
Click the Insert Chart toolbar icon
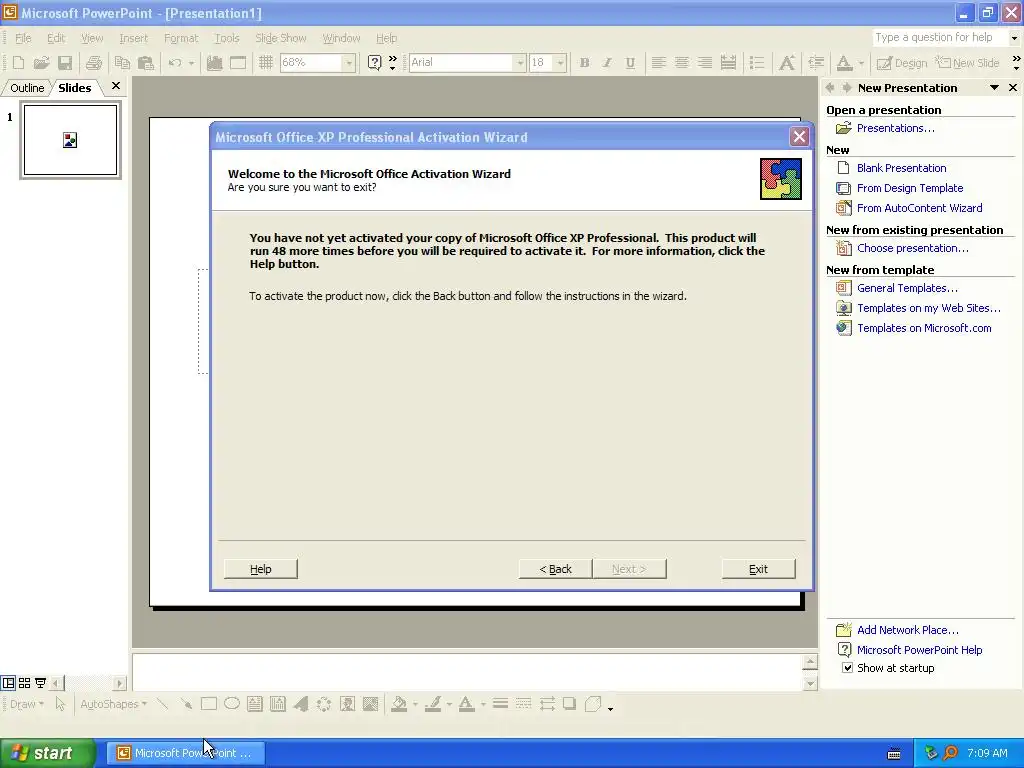point(214,63)
